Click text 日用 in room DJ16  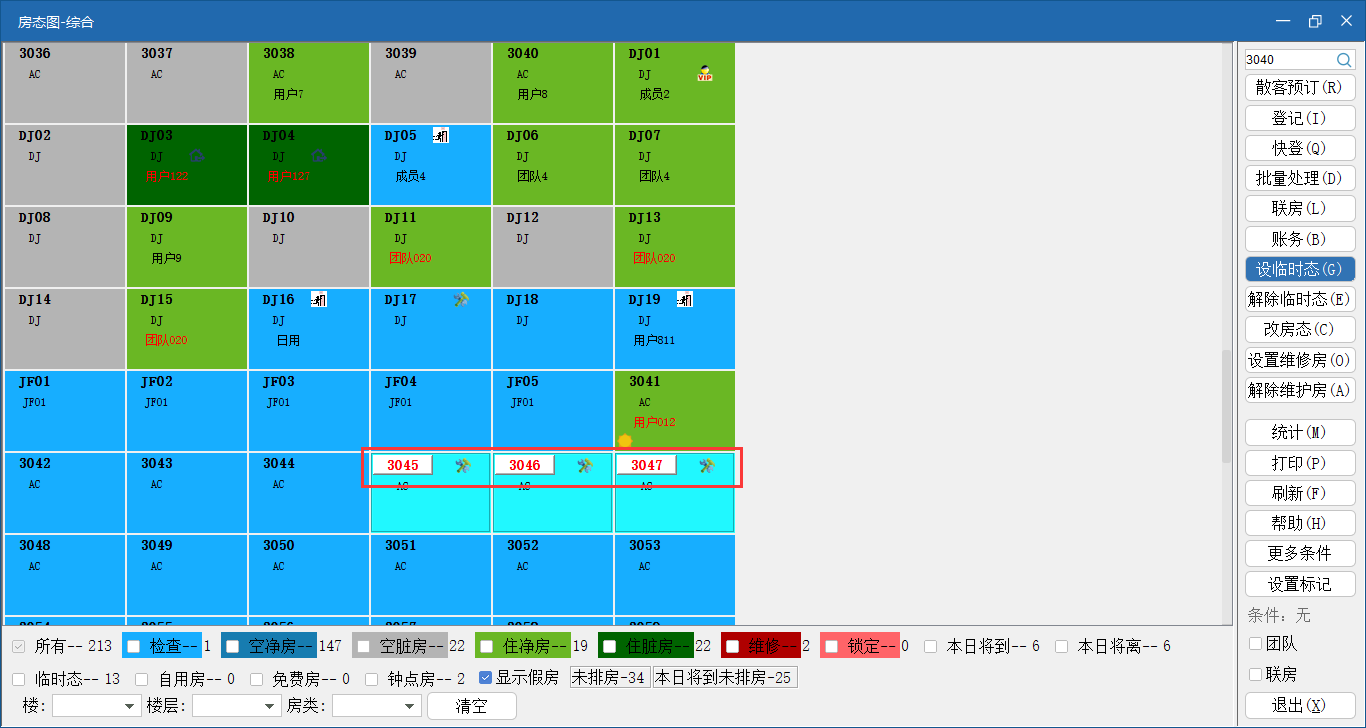(288, 340)
